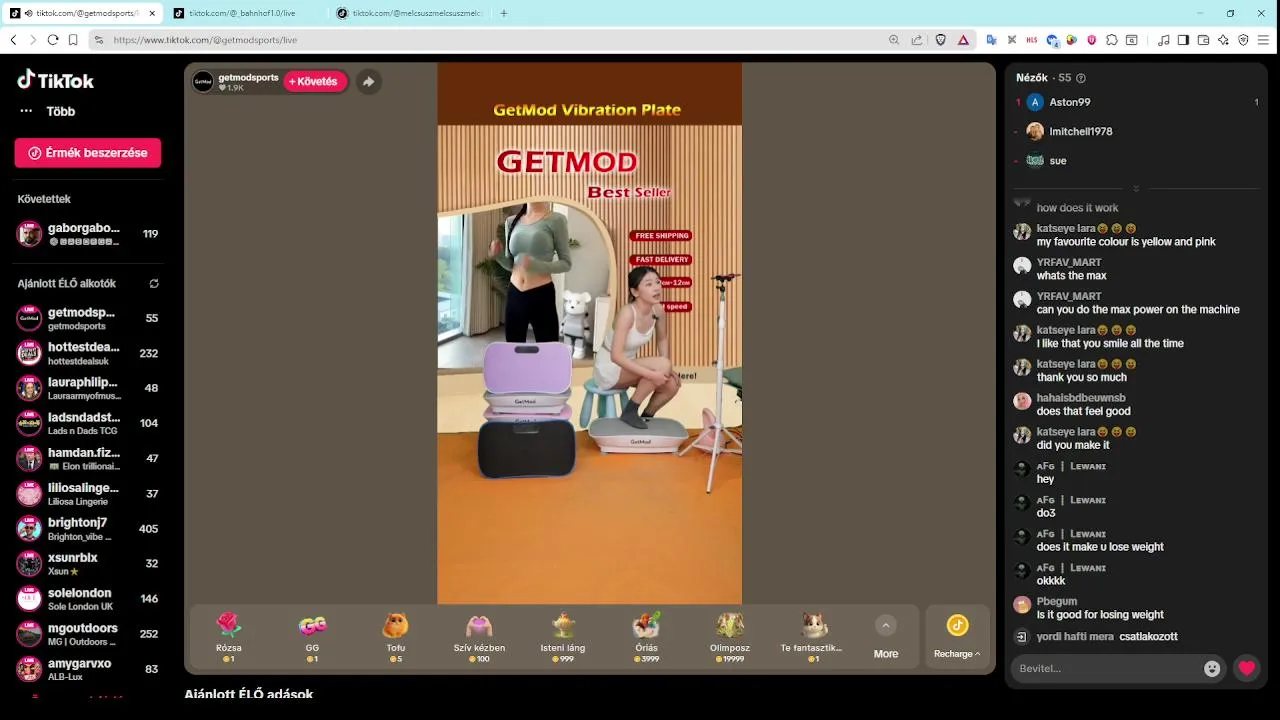Open solelondon live channel
Image resolution: width=1280 pixels, height=720 pixels.
point(88,598)
